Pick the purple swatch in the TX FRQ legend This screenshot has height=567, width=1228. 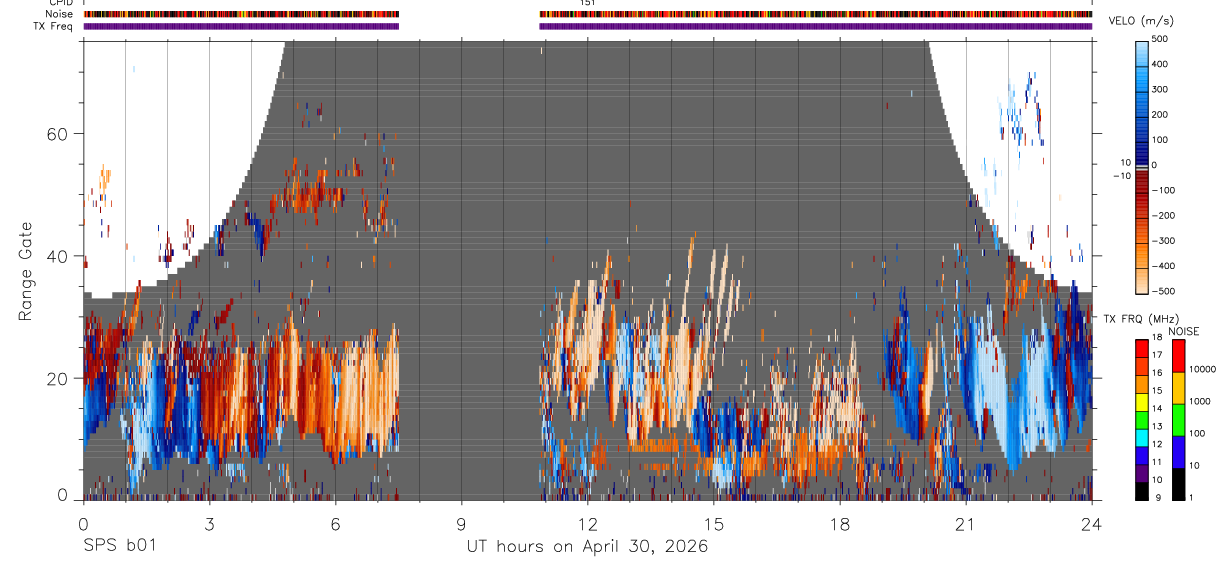point(1142,473)
